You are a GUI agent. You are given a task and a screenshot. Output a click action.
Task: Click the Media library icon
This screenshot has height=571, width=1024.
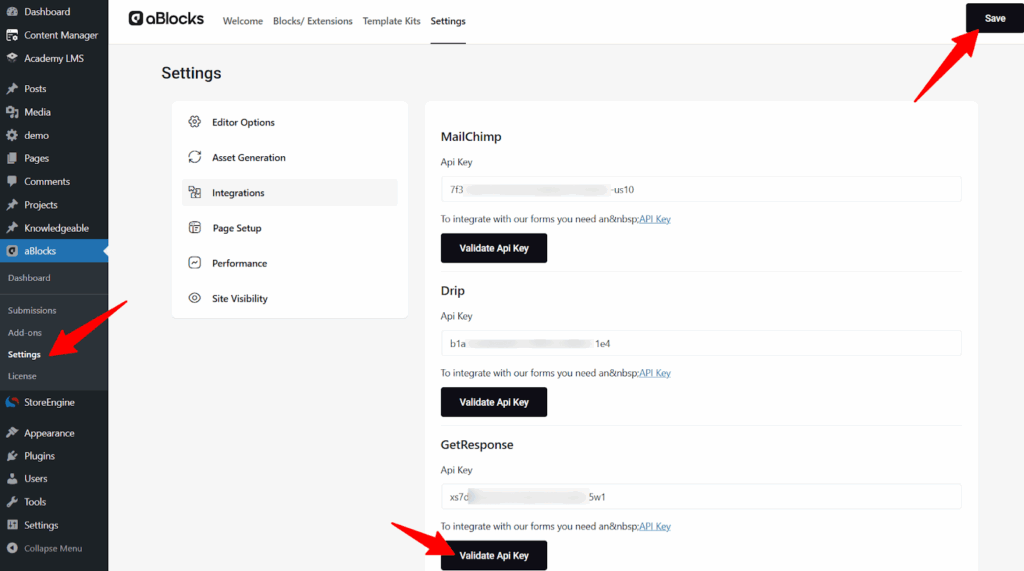(12, 112)
